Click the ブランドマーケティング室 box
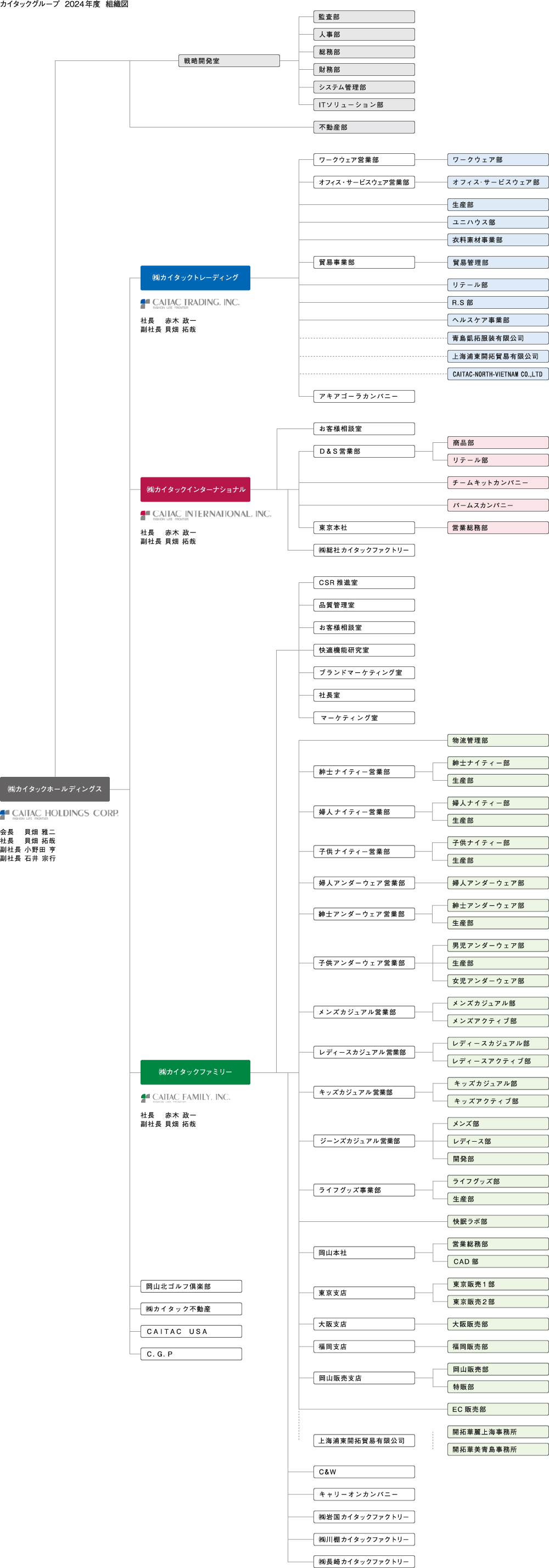Screen dimensions: 549x1568 pos(364,672)
